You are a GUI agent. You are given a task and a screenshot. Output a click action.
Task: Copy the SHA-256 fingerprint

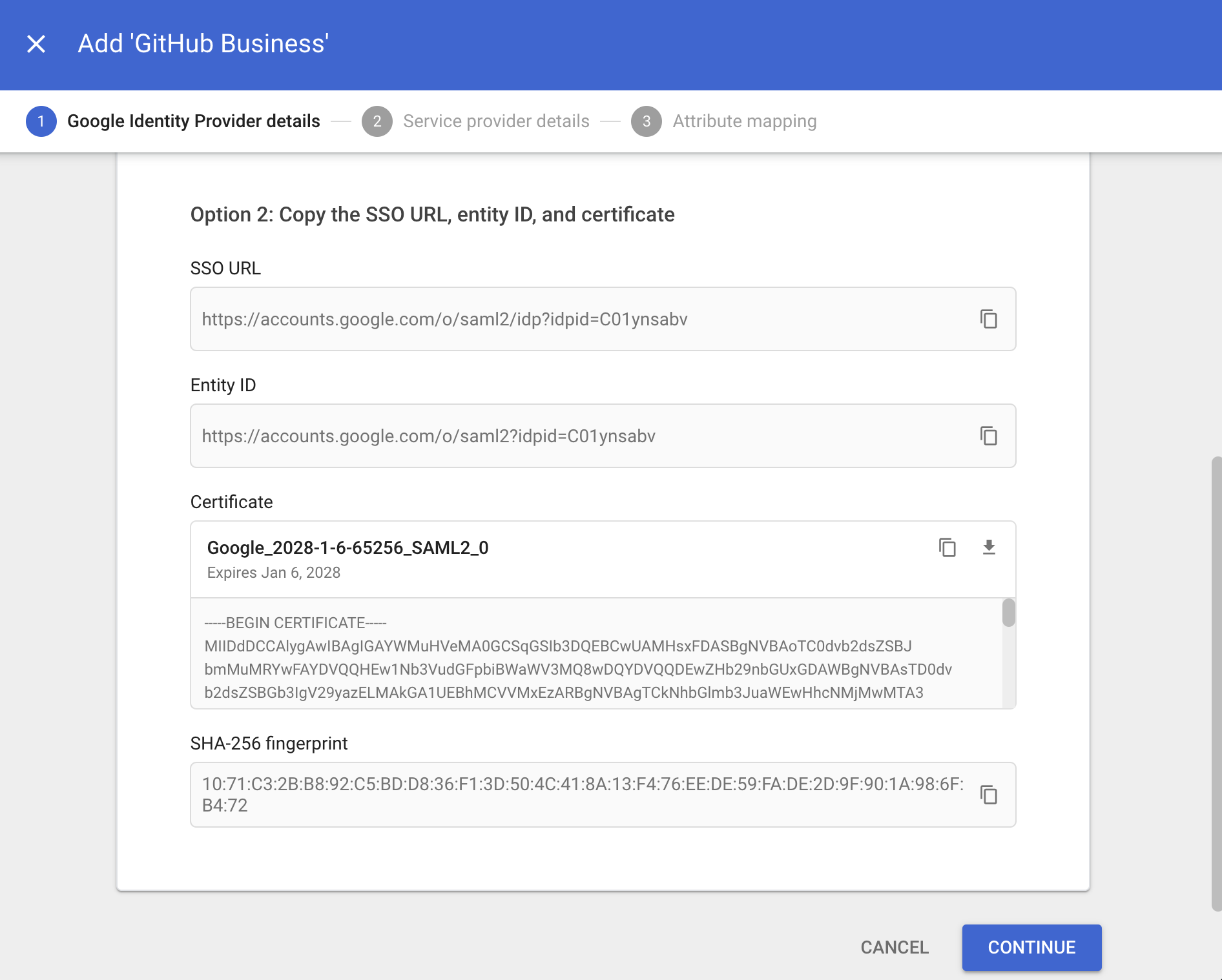pyautogui.click(x=988, y=795)
